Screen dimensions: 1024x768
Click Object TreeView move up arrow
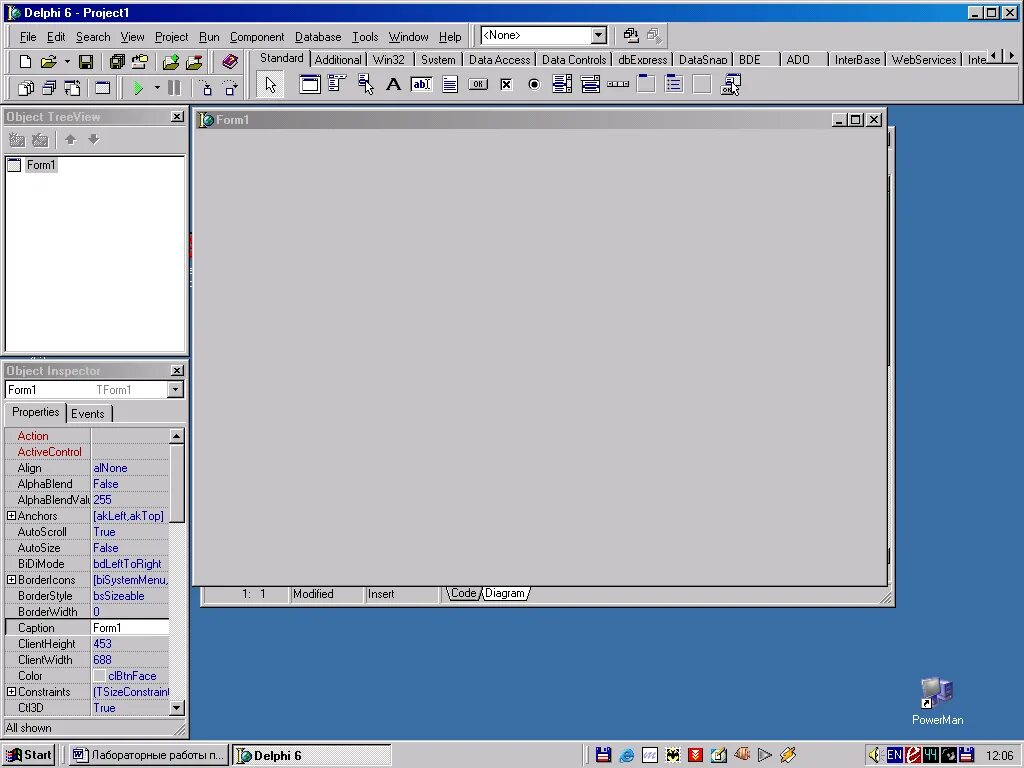pyautogui.click(x=71, y=139)
